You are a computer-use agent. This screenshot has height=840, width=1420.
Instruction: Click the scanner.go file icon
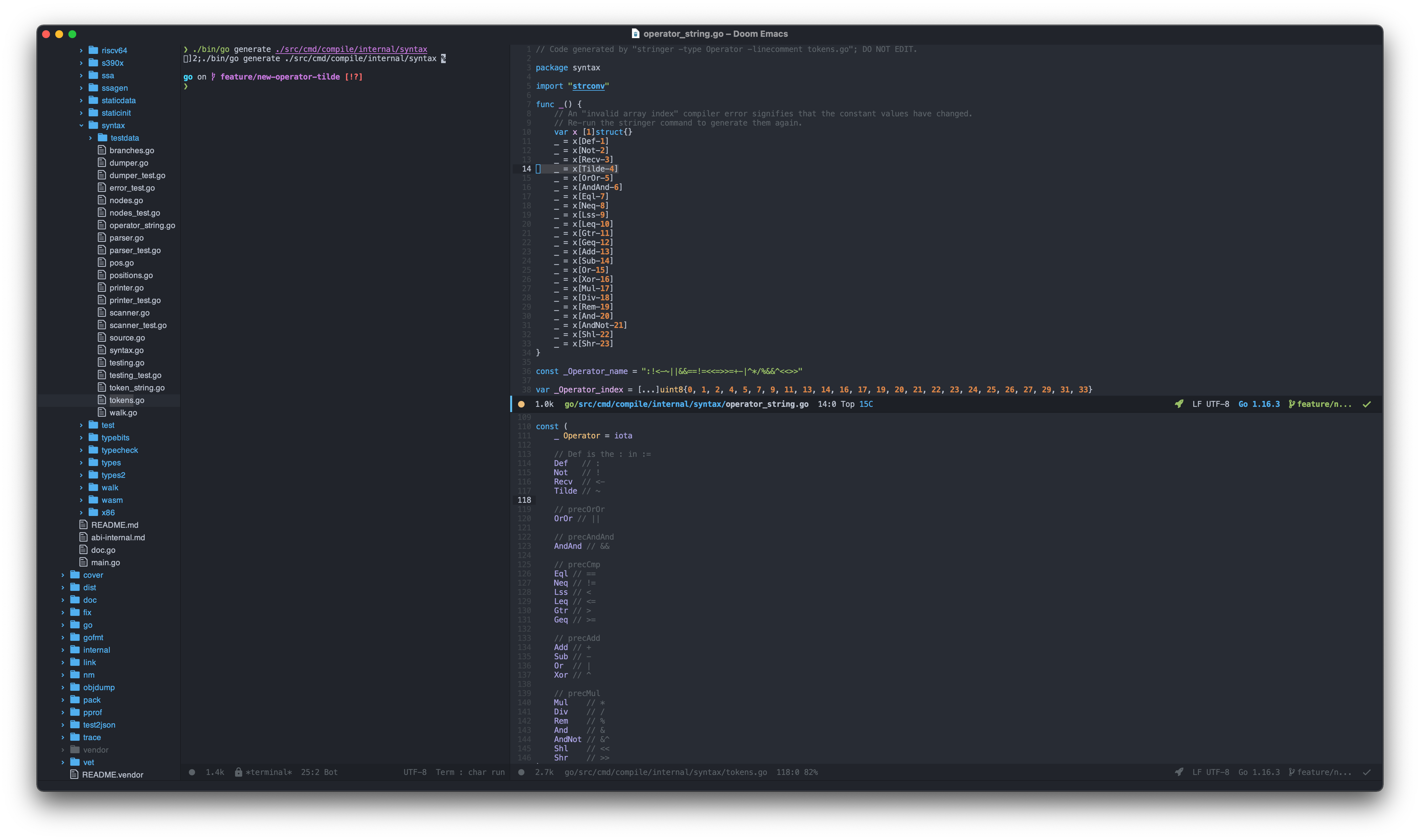pyautogui.click(x=102, y=313)
